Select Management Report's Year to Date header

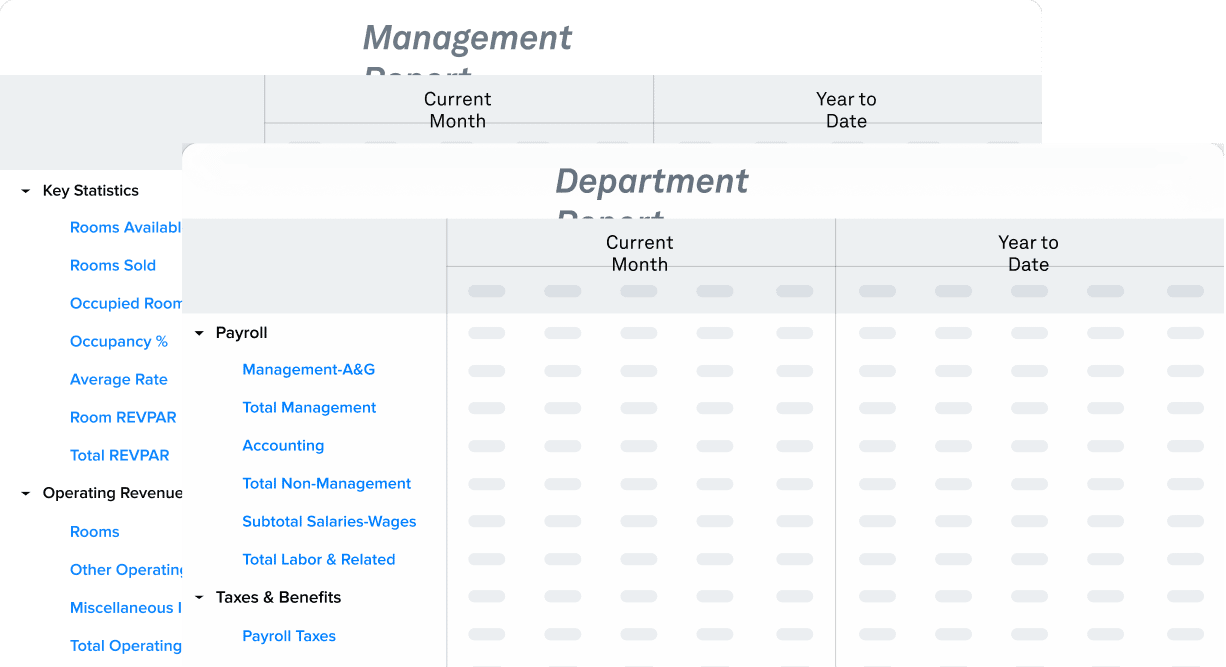point(846,110)
